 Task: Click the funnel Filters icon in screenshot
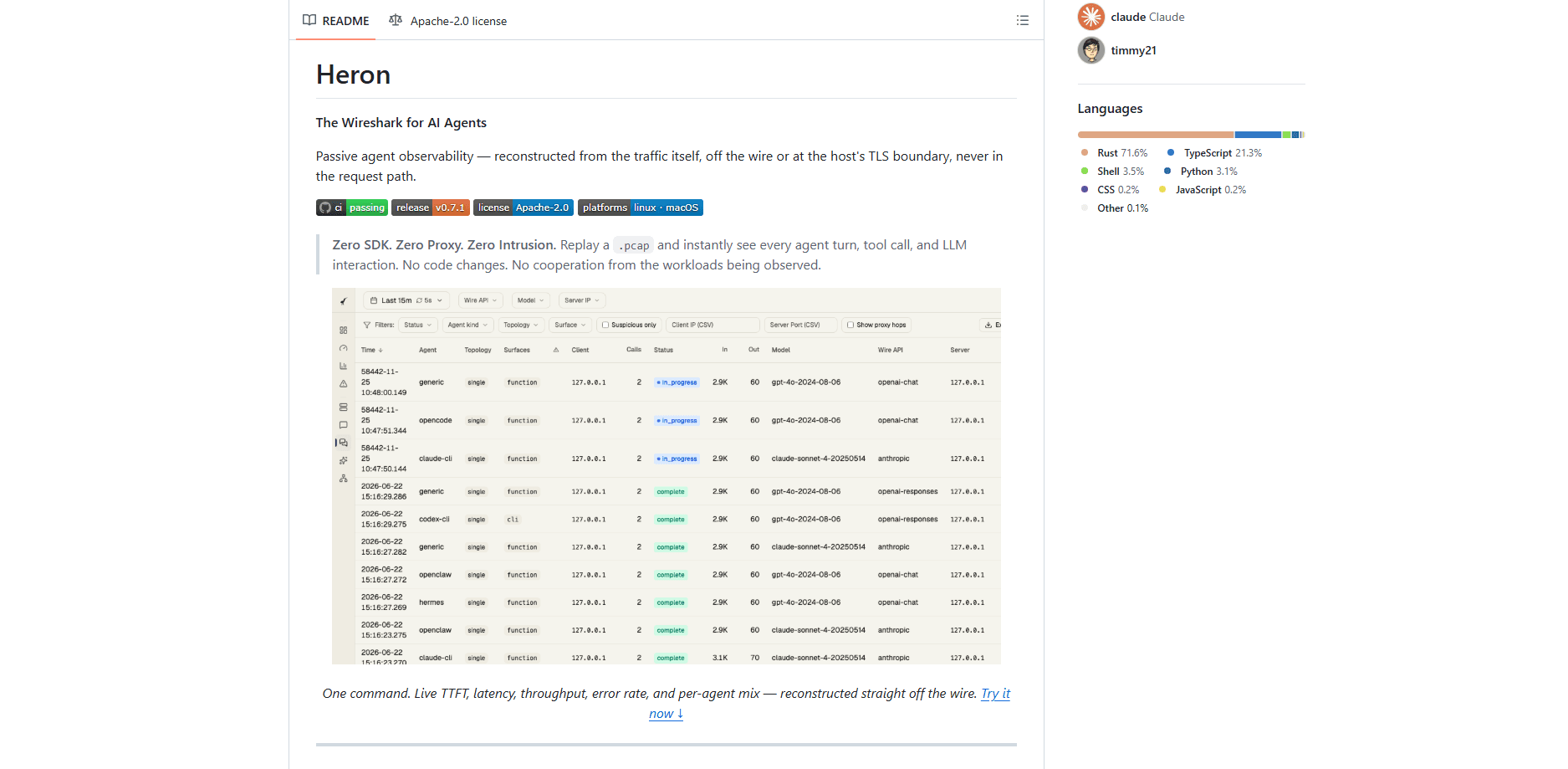(366, 325)
